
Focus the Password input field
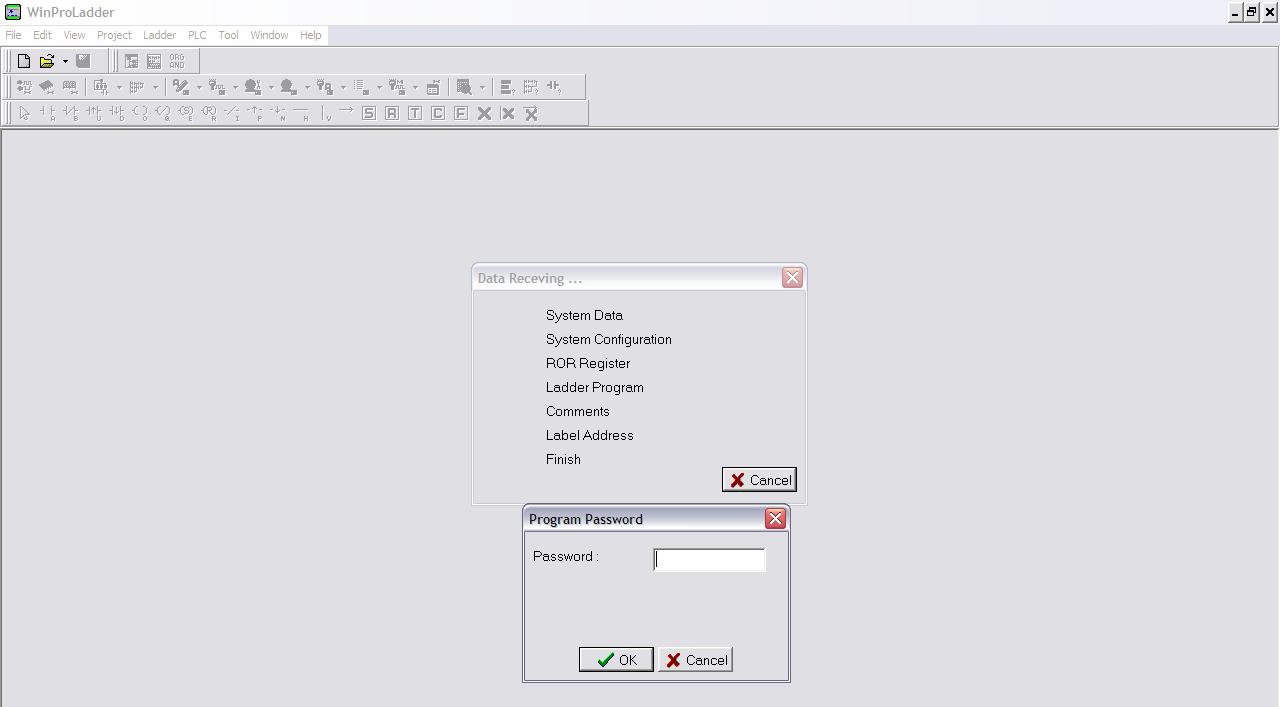709,560
